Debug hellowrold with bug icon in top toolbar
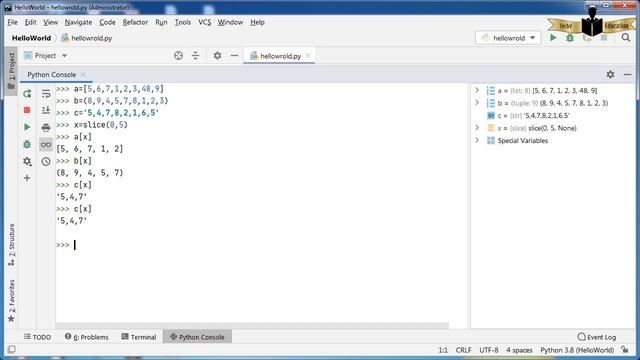Viewport: 640px width, 360px height. point(570,38)
